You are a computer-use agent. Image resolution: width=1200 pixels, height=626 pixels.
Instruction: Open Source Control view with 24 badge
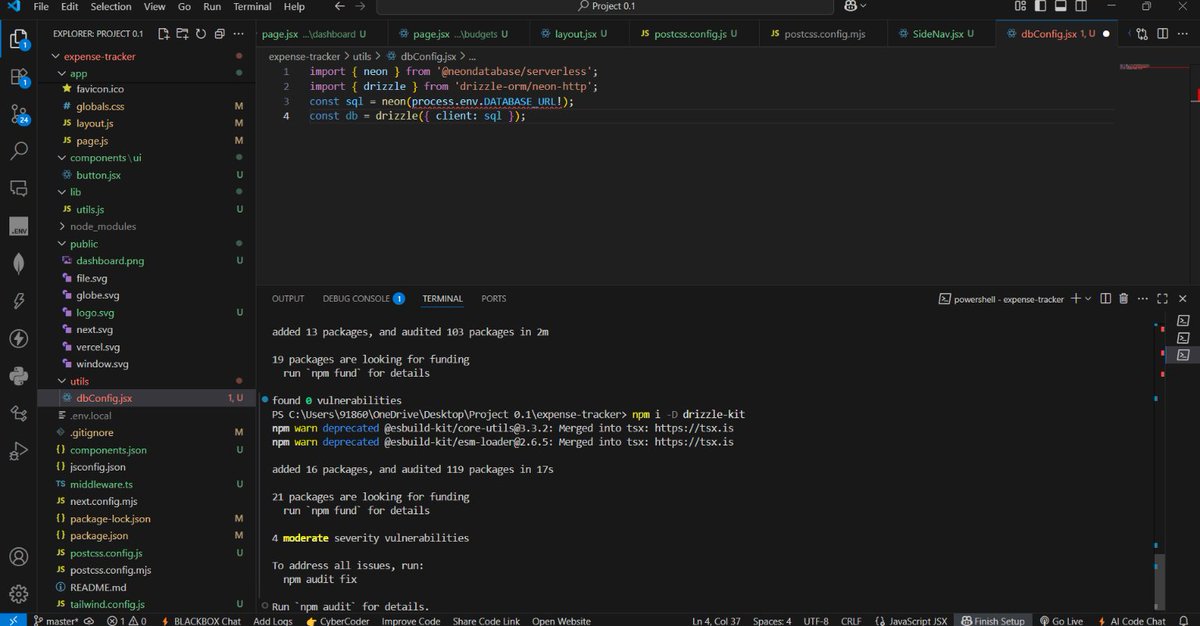(18, 114)
